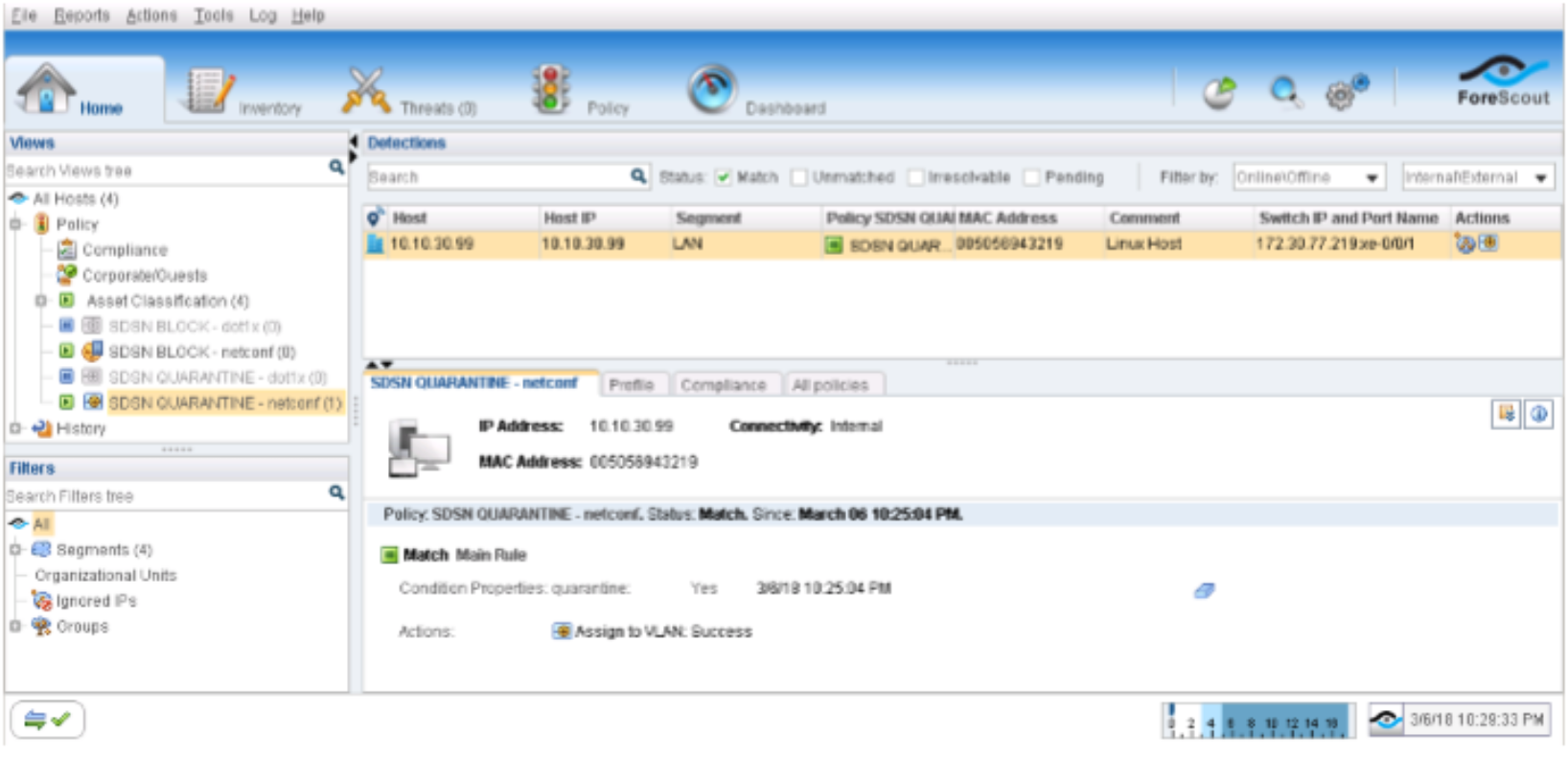
Task: Click the host icon beside 10.10.30.99
Action: (375, 244)
